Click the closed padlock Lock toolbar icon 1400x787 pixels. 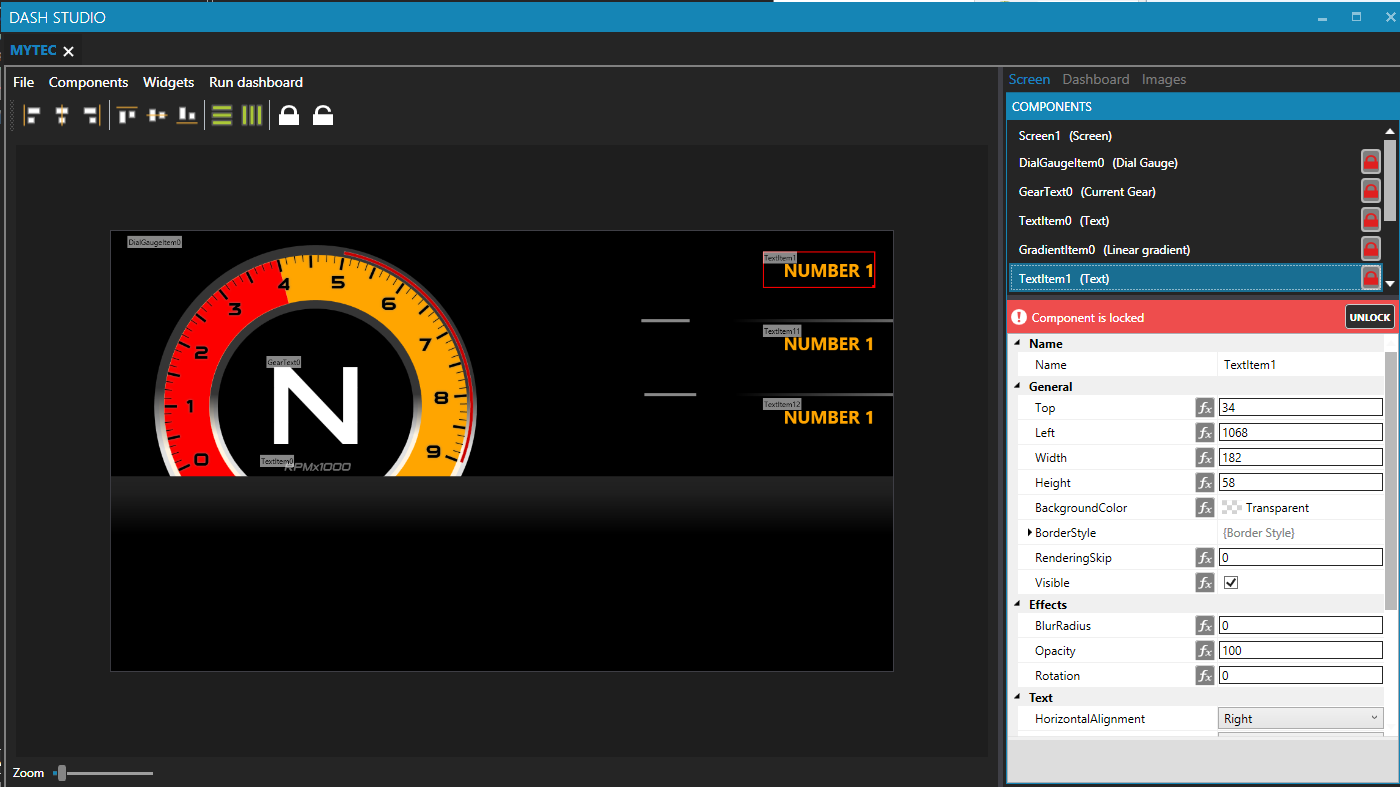pyautogui.click(x=289, y=115)
